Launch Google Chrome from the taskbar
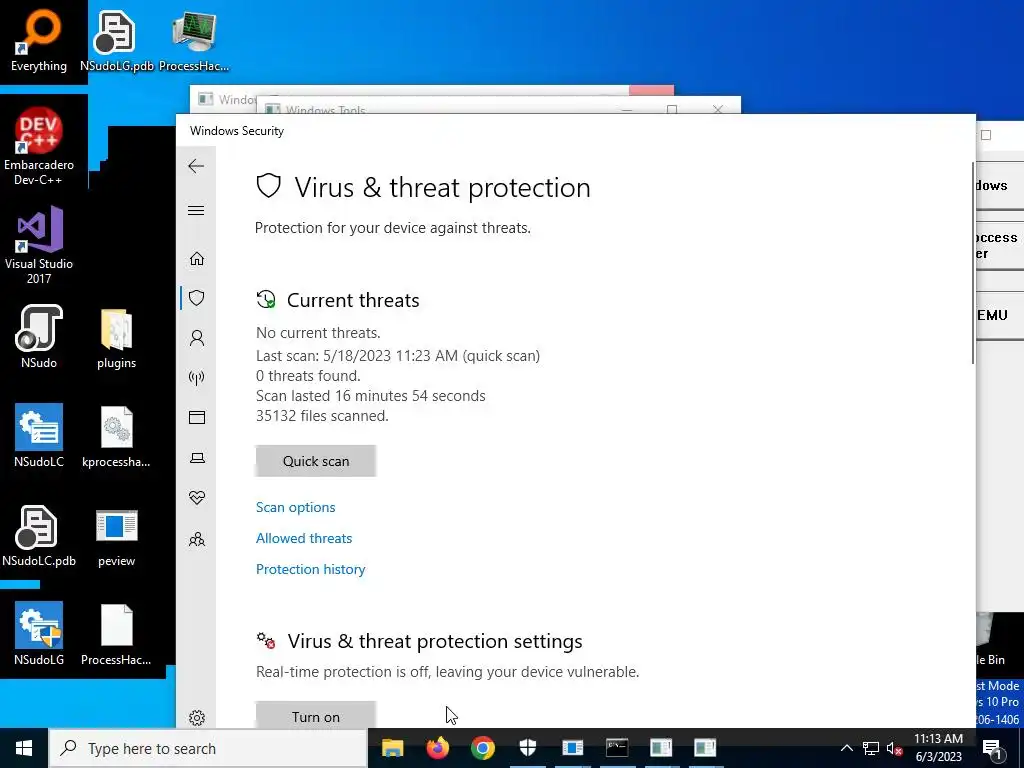Screen dimensions: 1024x768 [483, 748]
